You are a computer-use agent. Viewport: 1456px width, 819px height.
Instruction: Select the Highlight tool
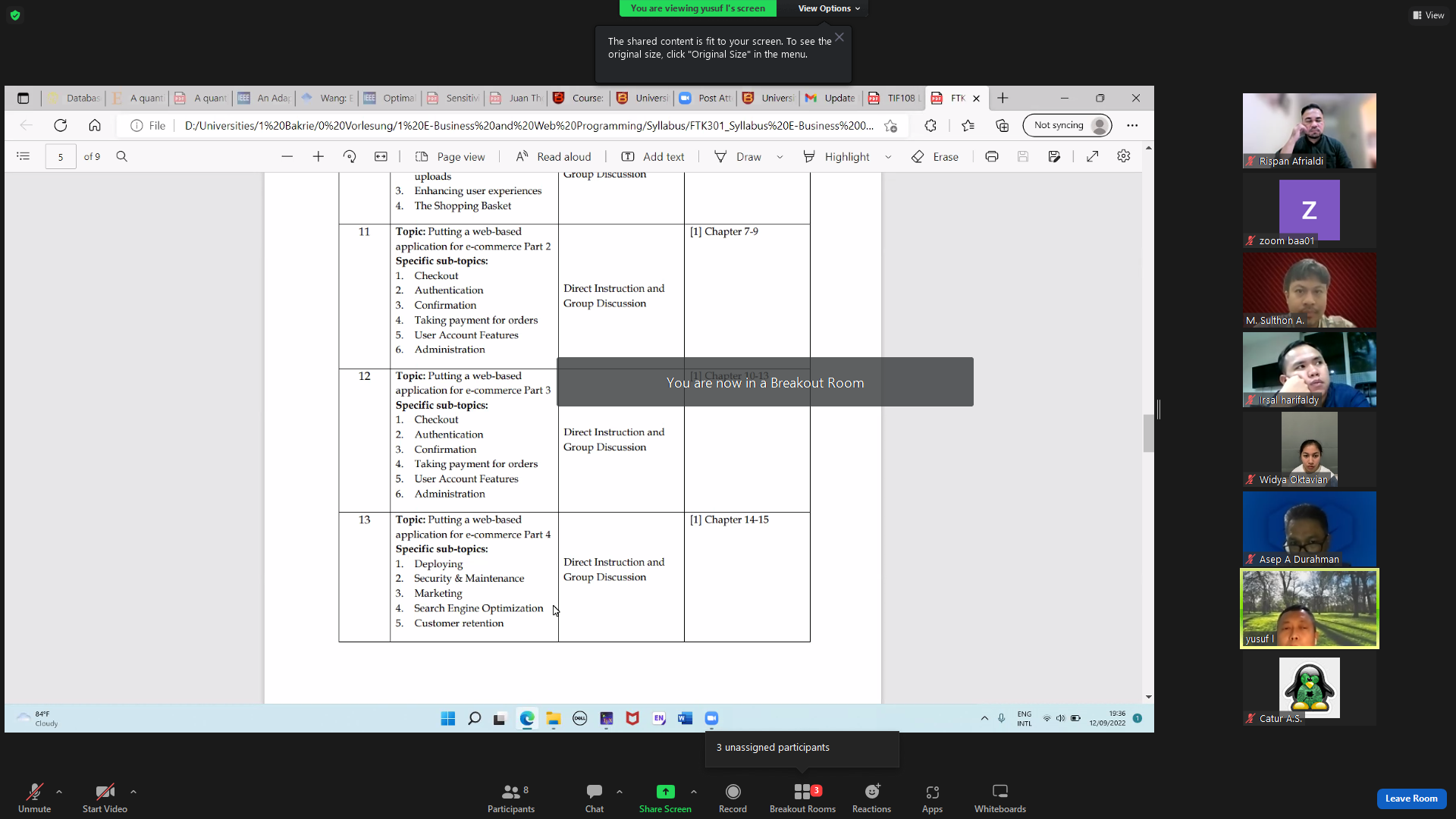point(836,156)
